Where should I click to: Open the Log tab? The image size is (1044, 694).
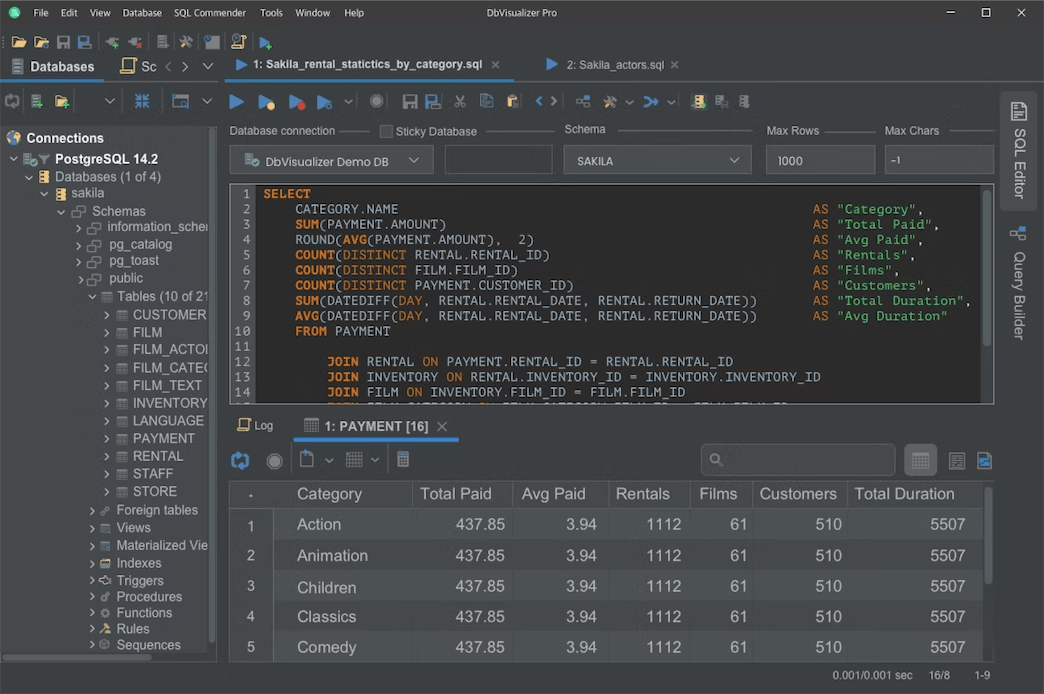coord(256,425)
